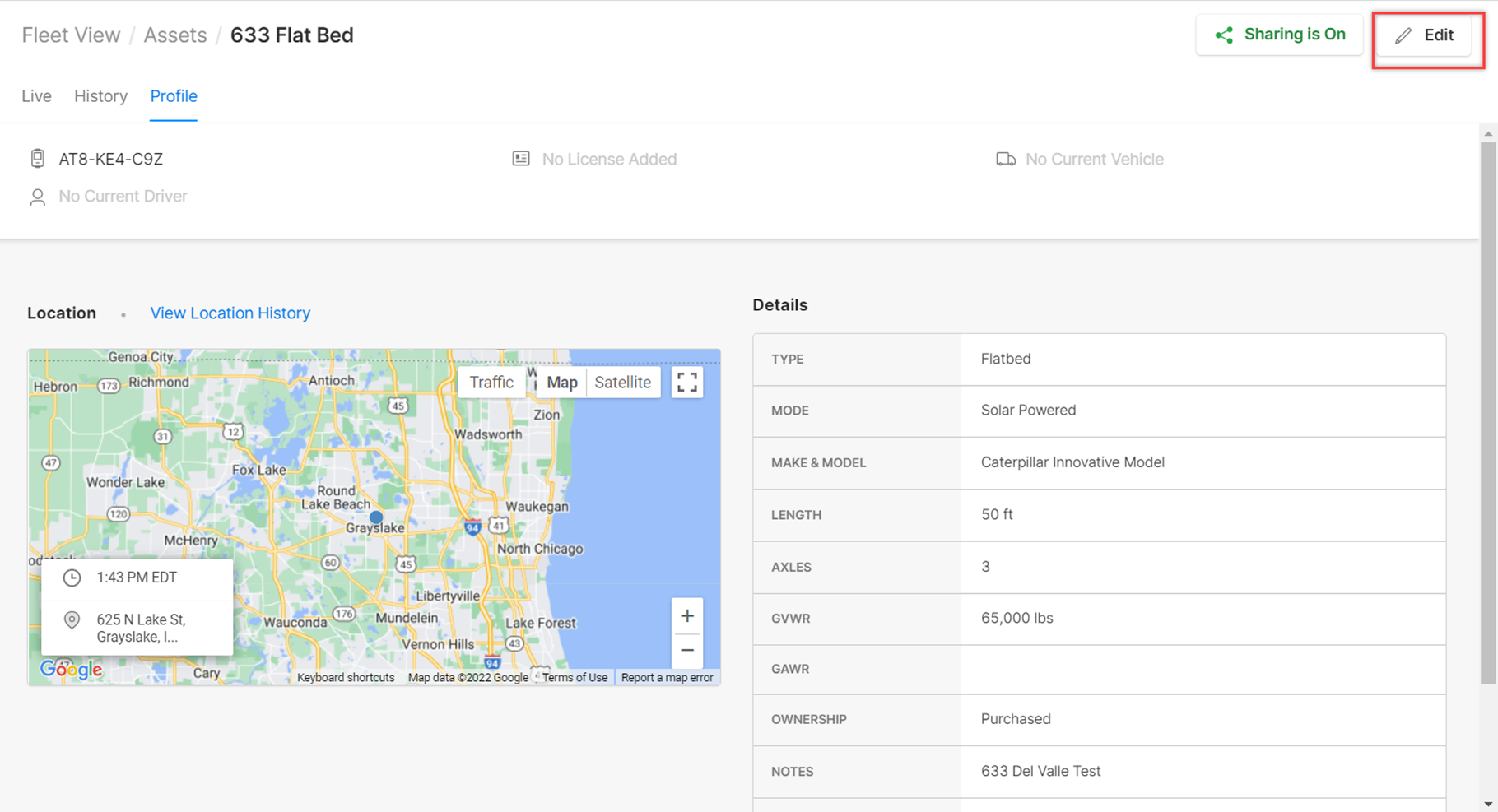Viewport: 1498px width, 812px height.
Task: Open the map Terms of Use link
Action: [x=575, y=678]
